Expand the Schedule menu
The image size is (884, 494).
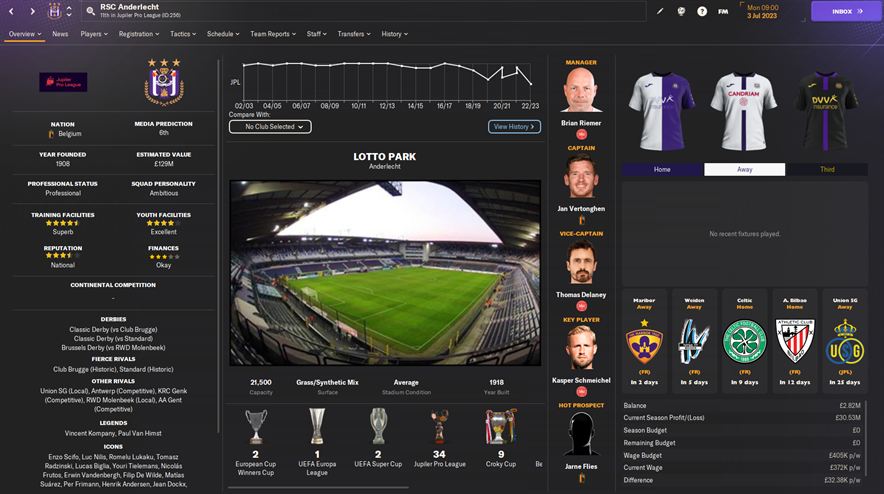(223, 34)
